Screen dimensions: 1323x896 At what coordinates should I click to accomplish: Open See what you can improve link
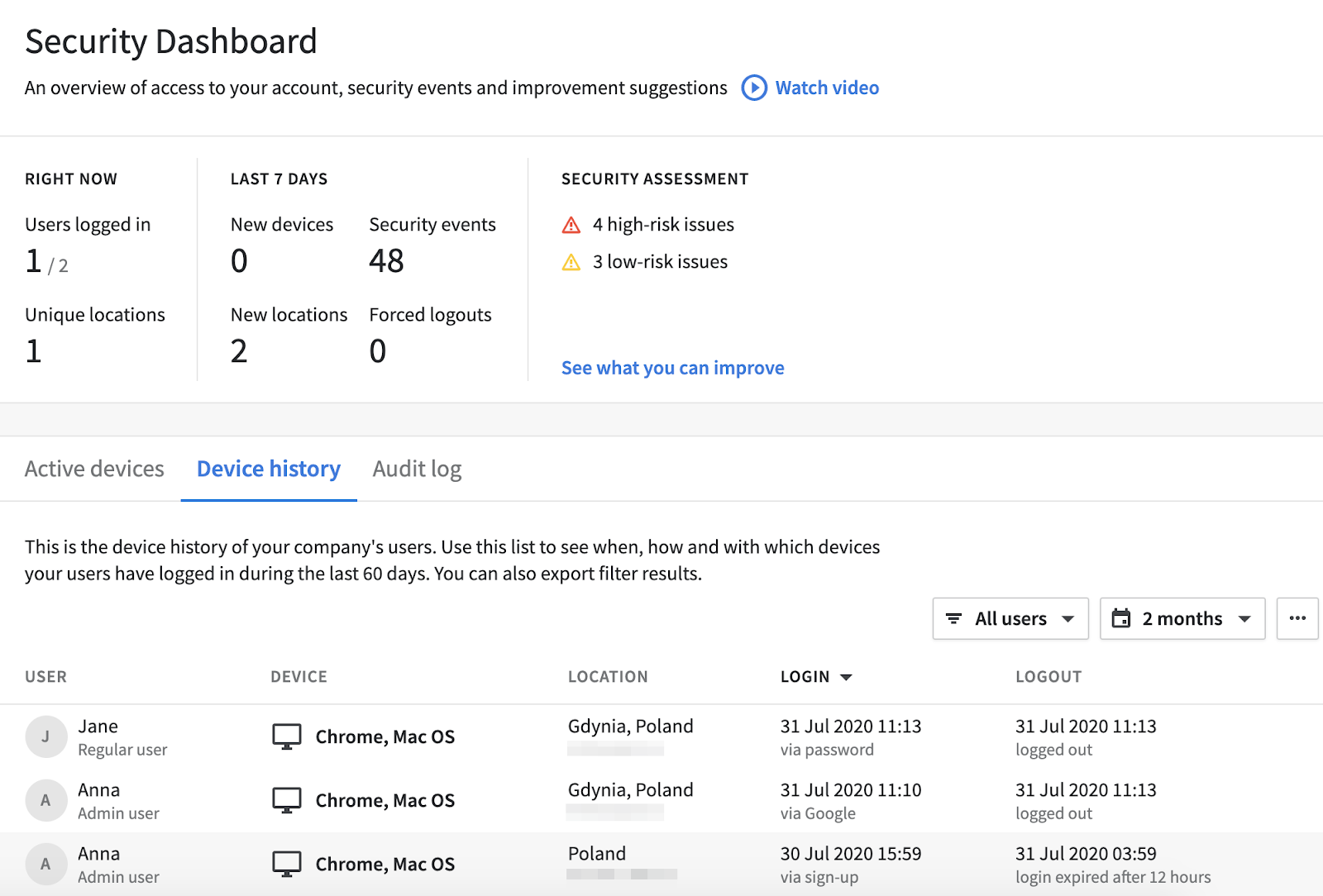pyautogui.click(x=672, y=368)
